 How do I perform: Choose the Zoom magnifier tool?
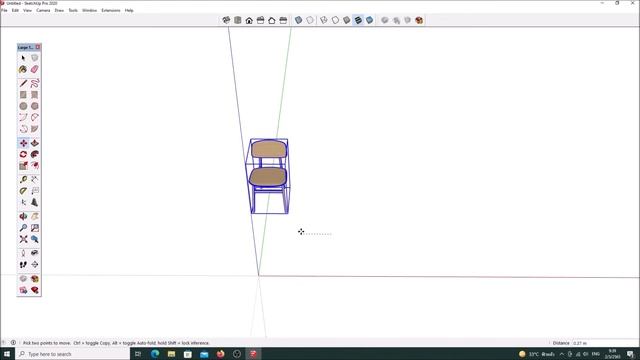(x=23, y=228)
